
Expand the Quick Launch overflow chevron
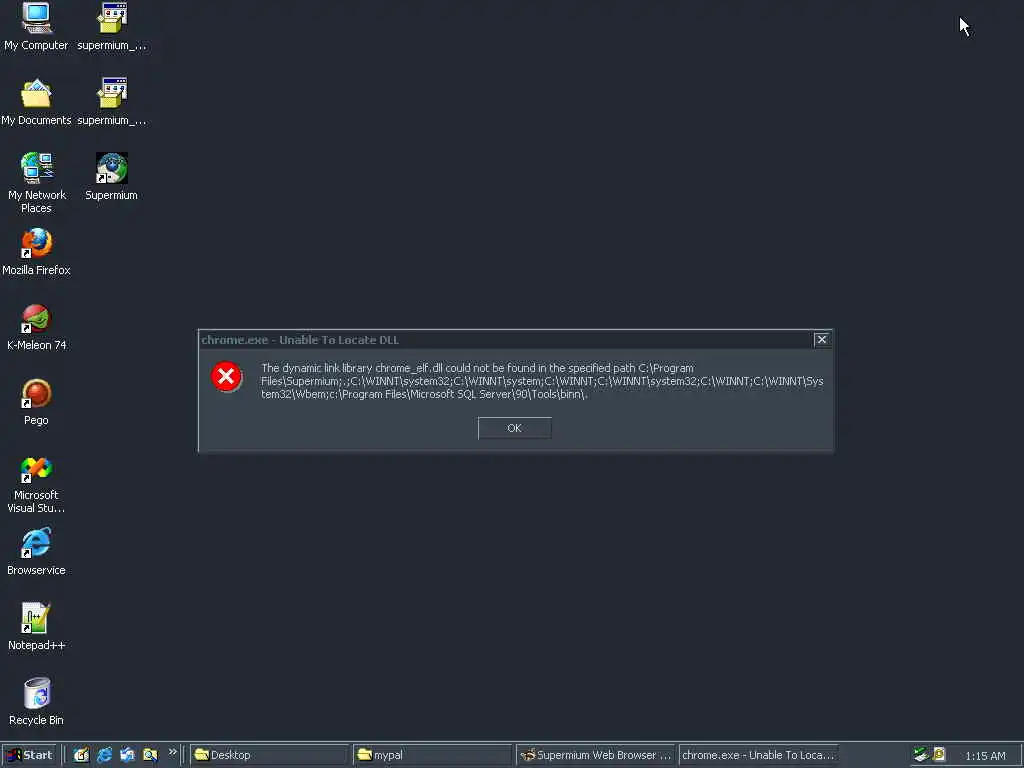click(x=172, y=752)
